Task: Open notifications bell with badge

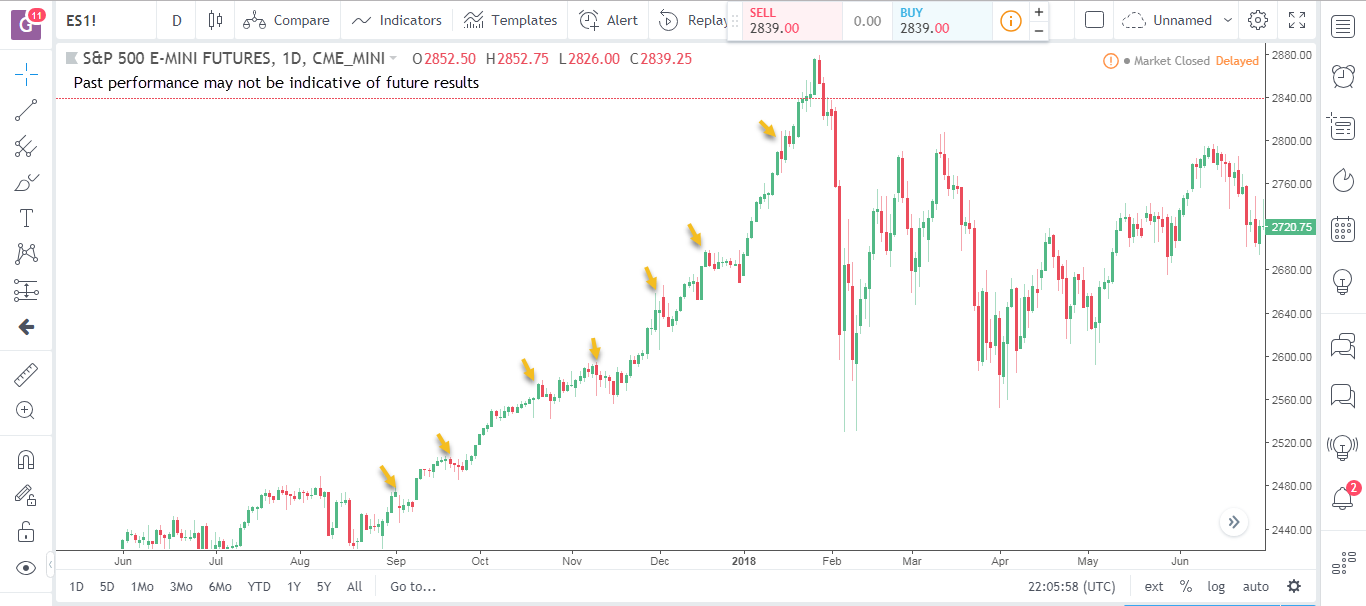Action: 1343,497
